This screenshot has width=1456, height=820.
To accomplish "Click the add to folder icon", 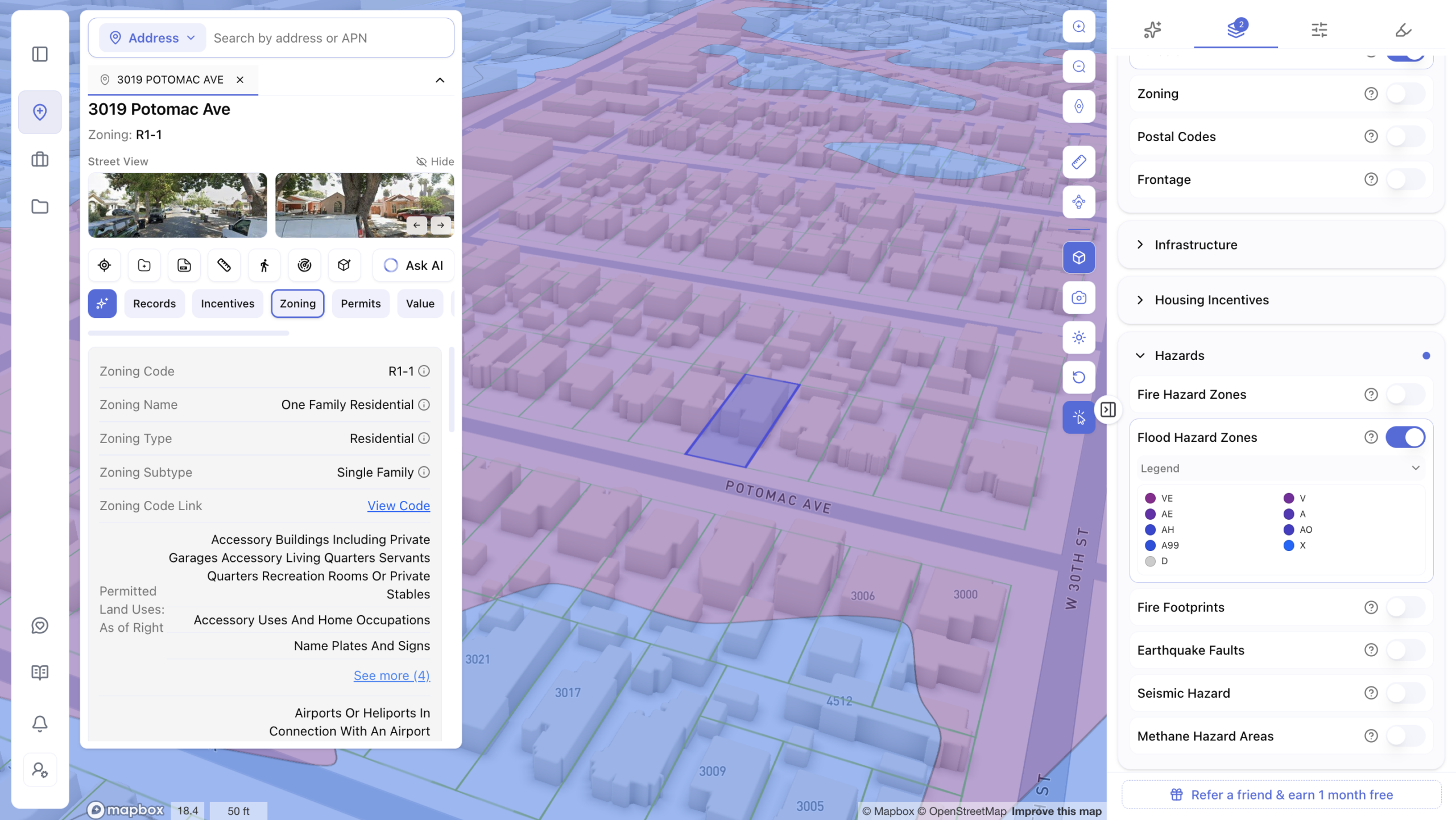I will tap(144, 265).
